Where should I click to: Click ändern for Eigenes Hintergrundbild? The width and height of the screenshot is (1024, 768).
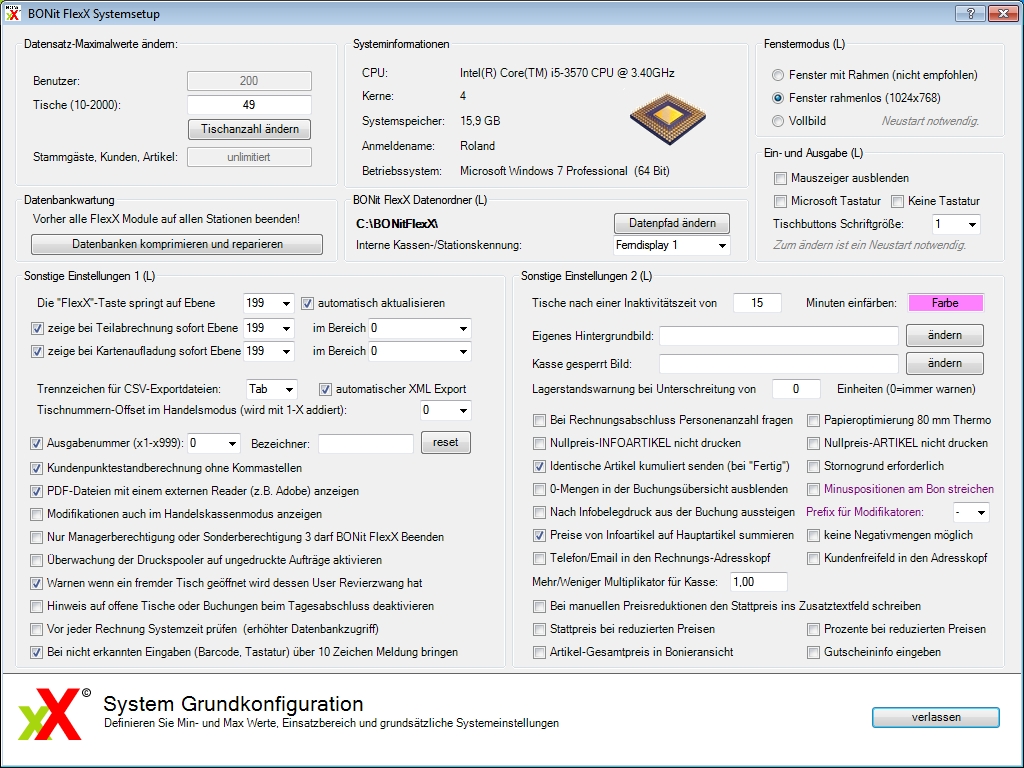pos(944,336)
